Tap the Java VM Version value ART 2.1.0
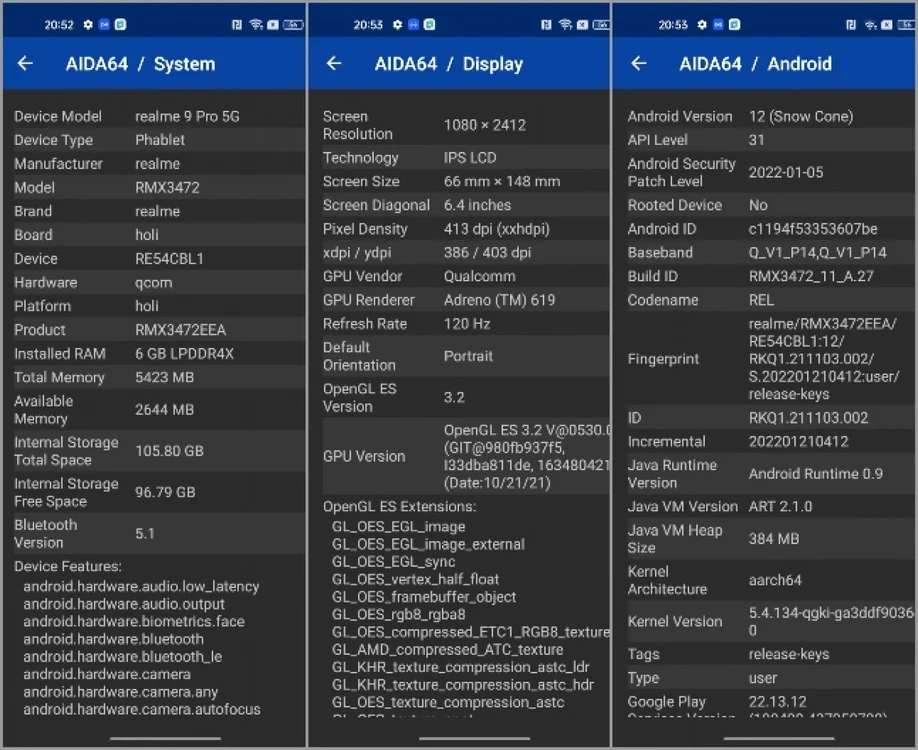918x750 pixels. pyautogui.click(x=780, y=506)
